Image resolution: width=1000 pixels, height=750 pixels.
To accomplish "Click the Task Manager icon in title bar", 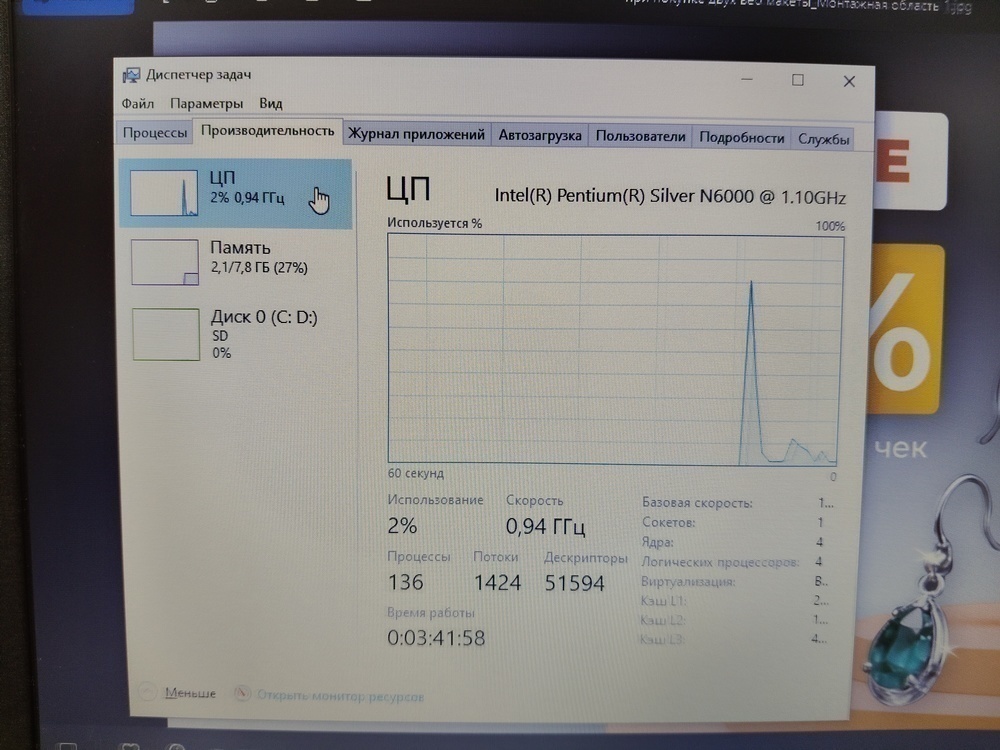I will (x=131, y=76).
